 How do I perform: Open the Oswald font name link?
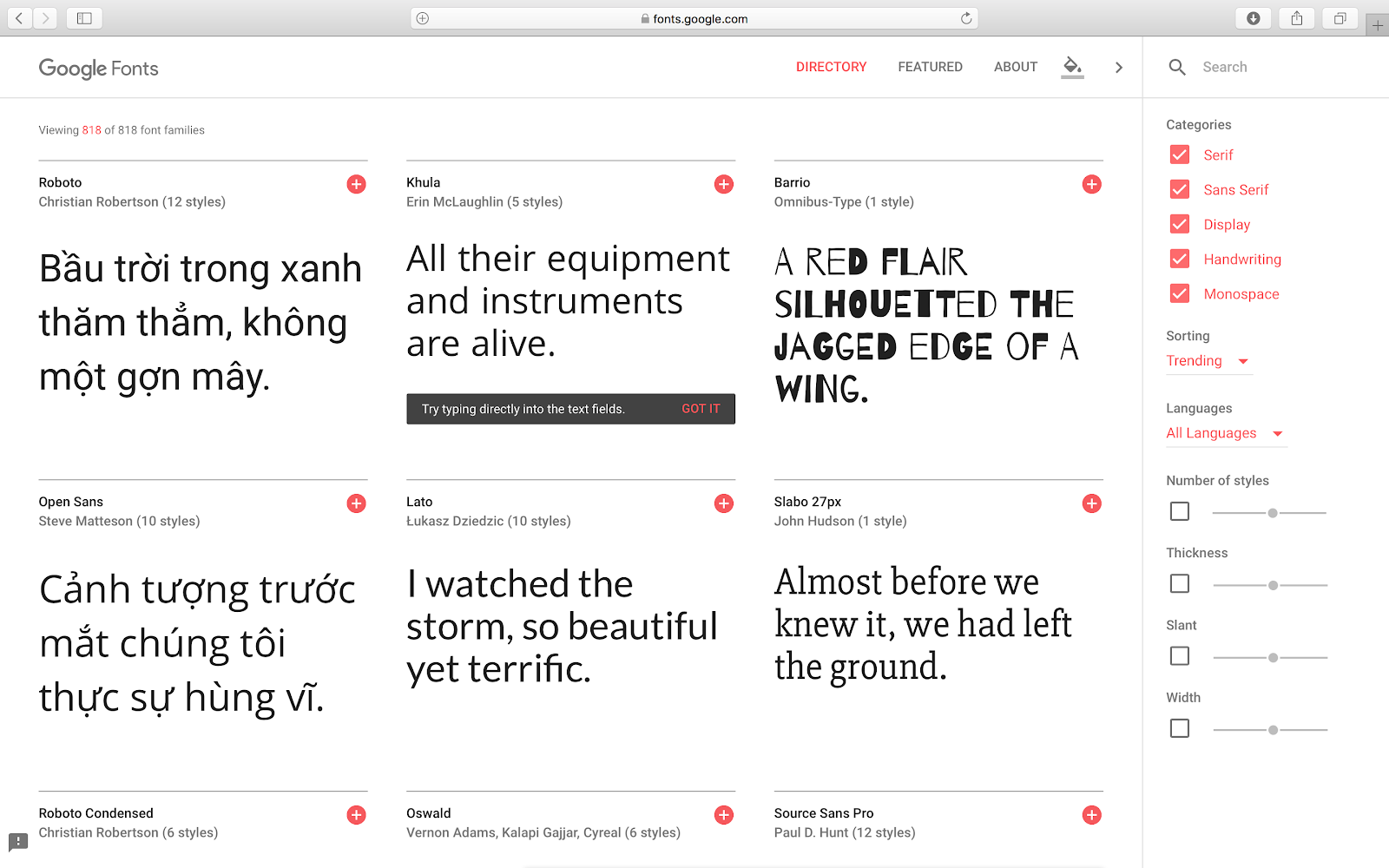pos(429,813)
